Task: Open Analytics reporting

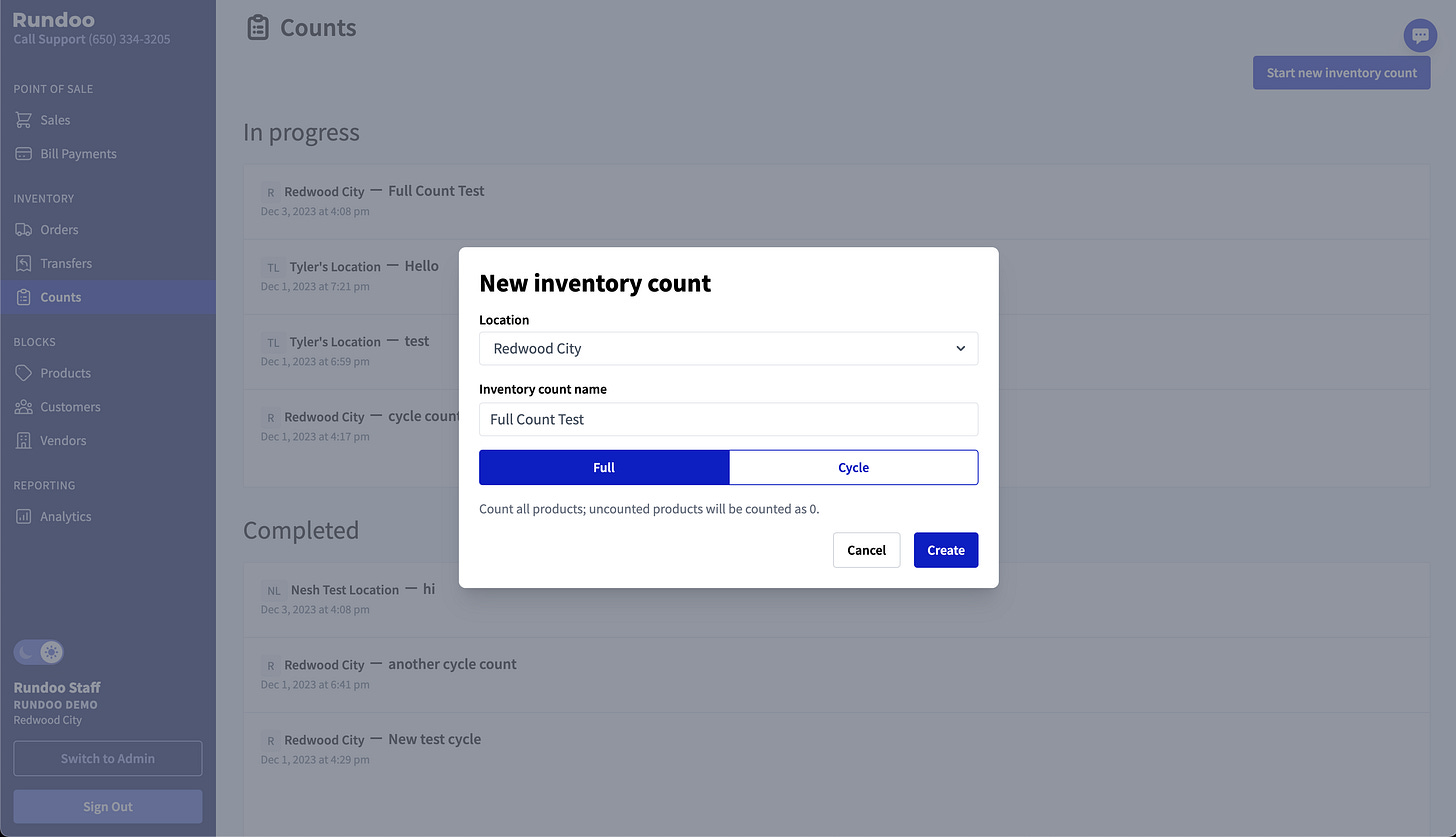Action: [x=108, y=517]
